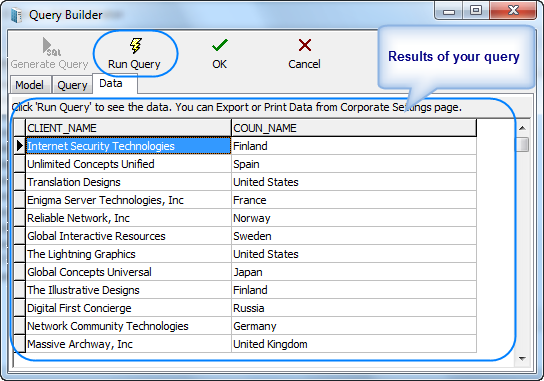This screenshot has width=544, height=381.
Task: Select the Unlimited Concepts Unified cell
Action: pos(128,164)
